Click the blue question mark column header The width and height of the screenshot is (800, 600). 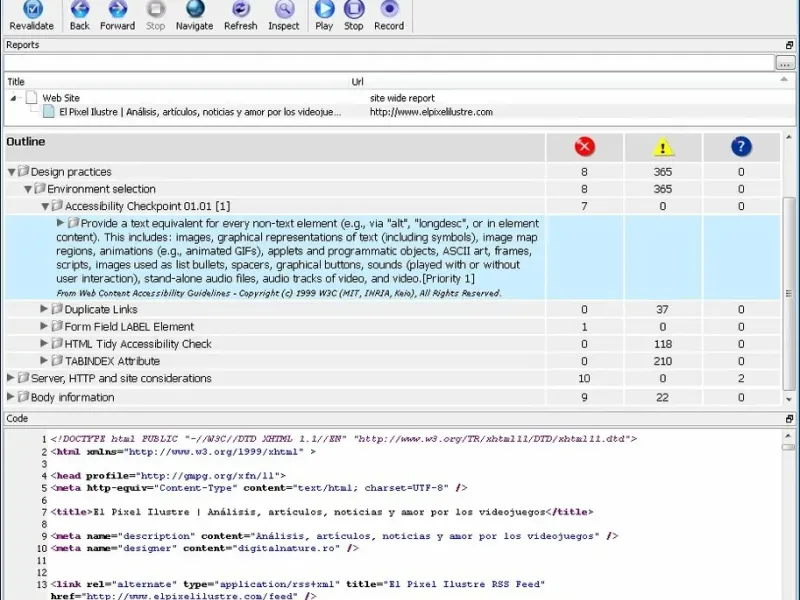[x=741, y=147]
